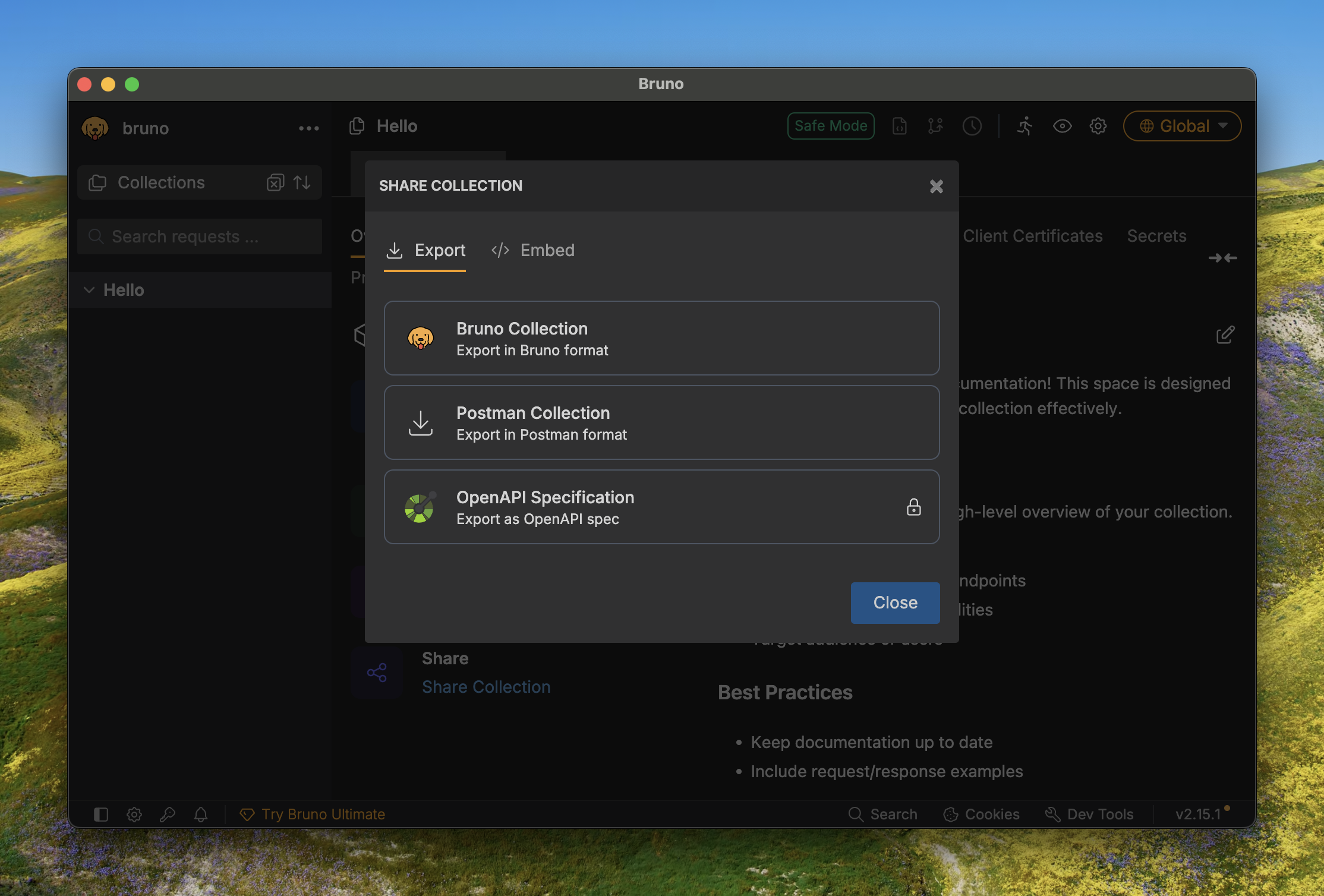Open the bruno workspace three-dots menu
Viewport: 1324px width, 896px height.
coord(308,128)
